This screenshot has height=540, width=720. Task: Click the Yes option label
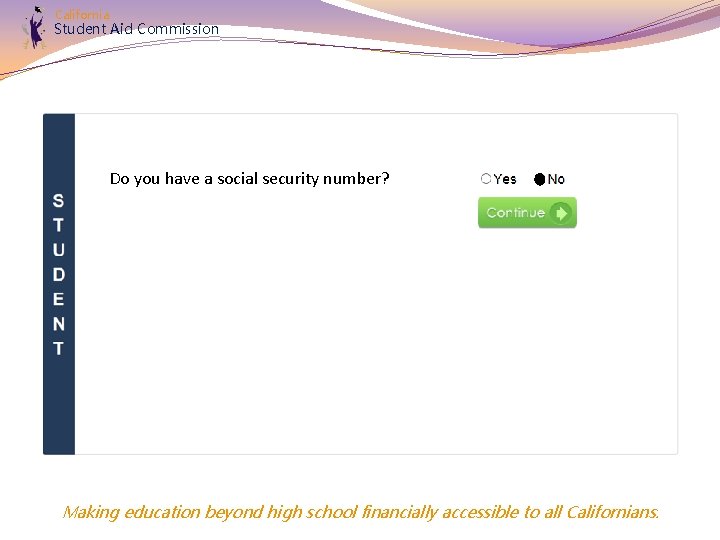(505, 179)
